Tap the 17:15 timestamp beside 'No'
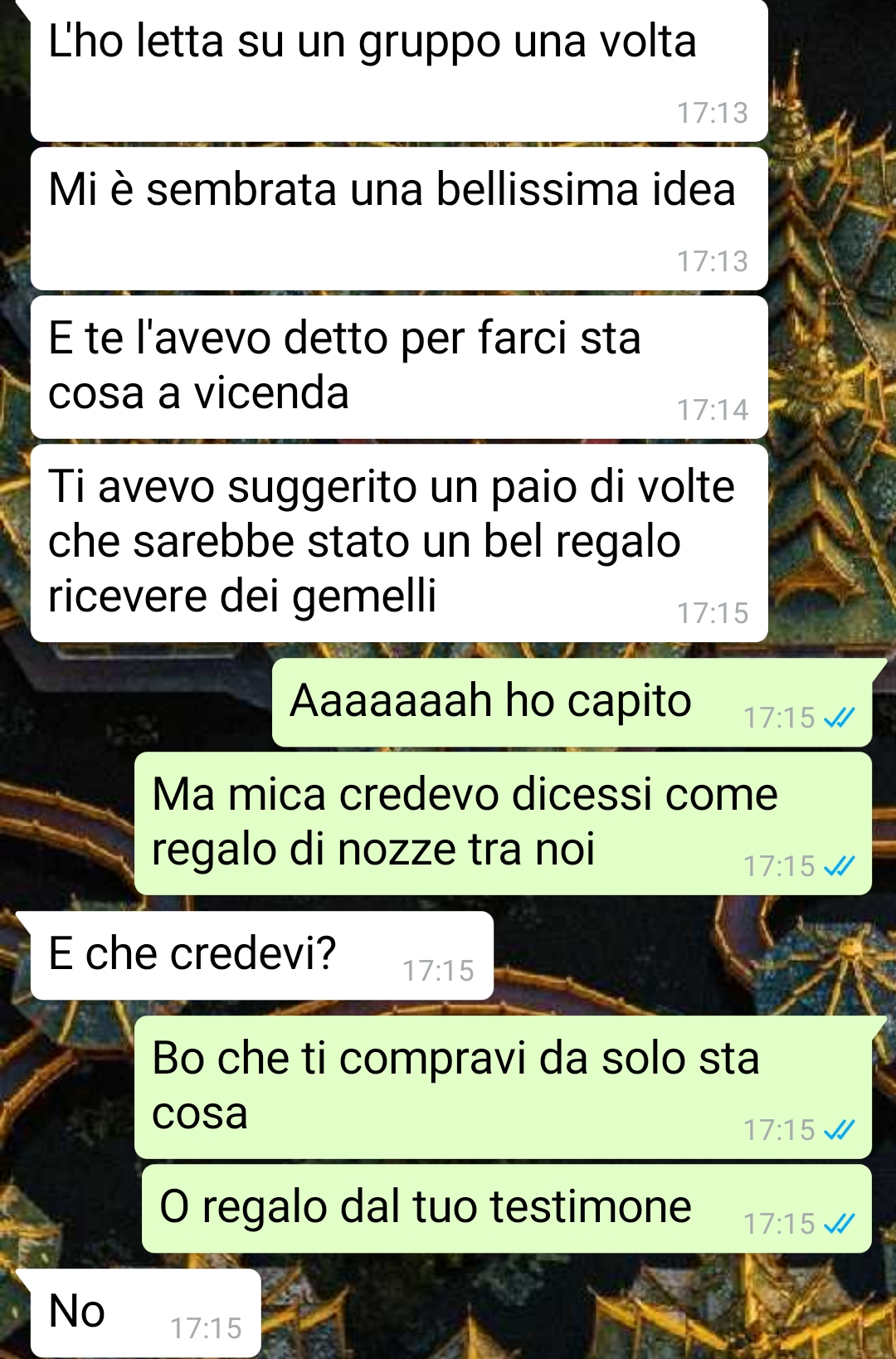Viewport: 896px width, 1359px height. [206, 1328]
